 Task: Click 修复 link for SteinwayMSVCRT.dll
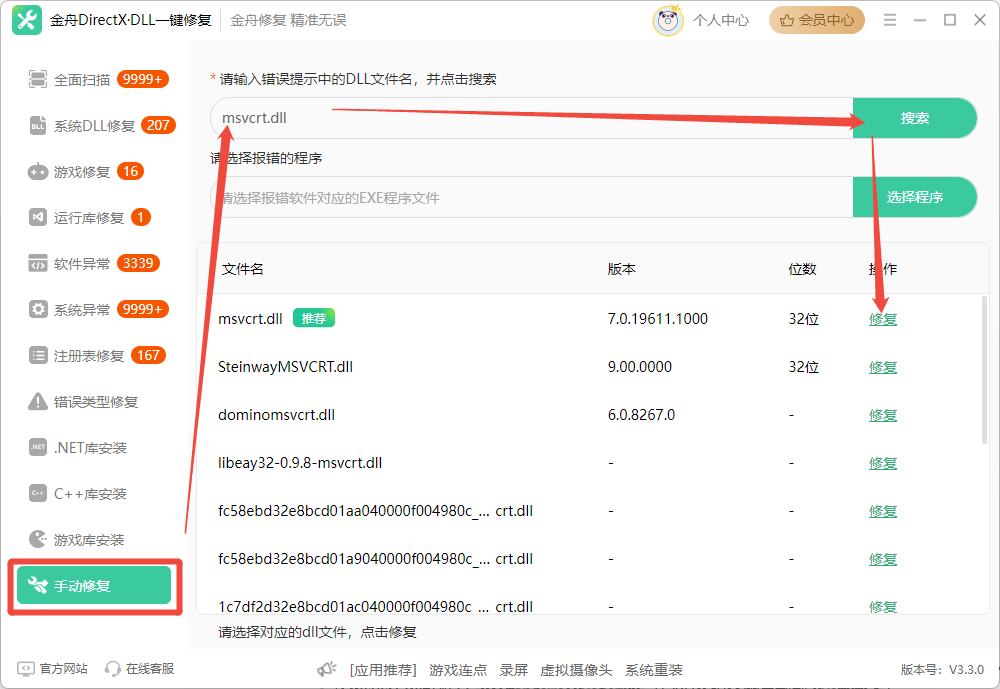(883, 367)
